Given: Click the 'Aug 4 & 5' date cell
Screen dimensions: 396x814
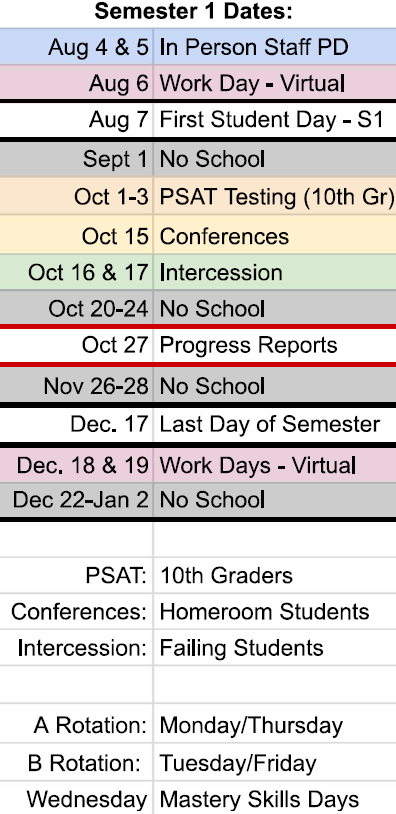Looking at the screenshot, I should coord(76,47).
